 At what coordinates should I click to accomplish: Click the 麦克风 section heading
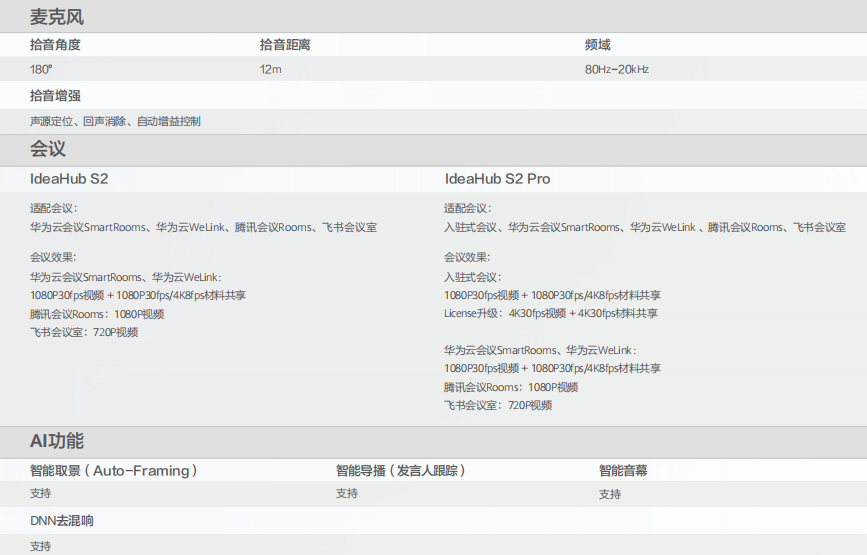point(56,17)
